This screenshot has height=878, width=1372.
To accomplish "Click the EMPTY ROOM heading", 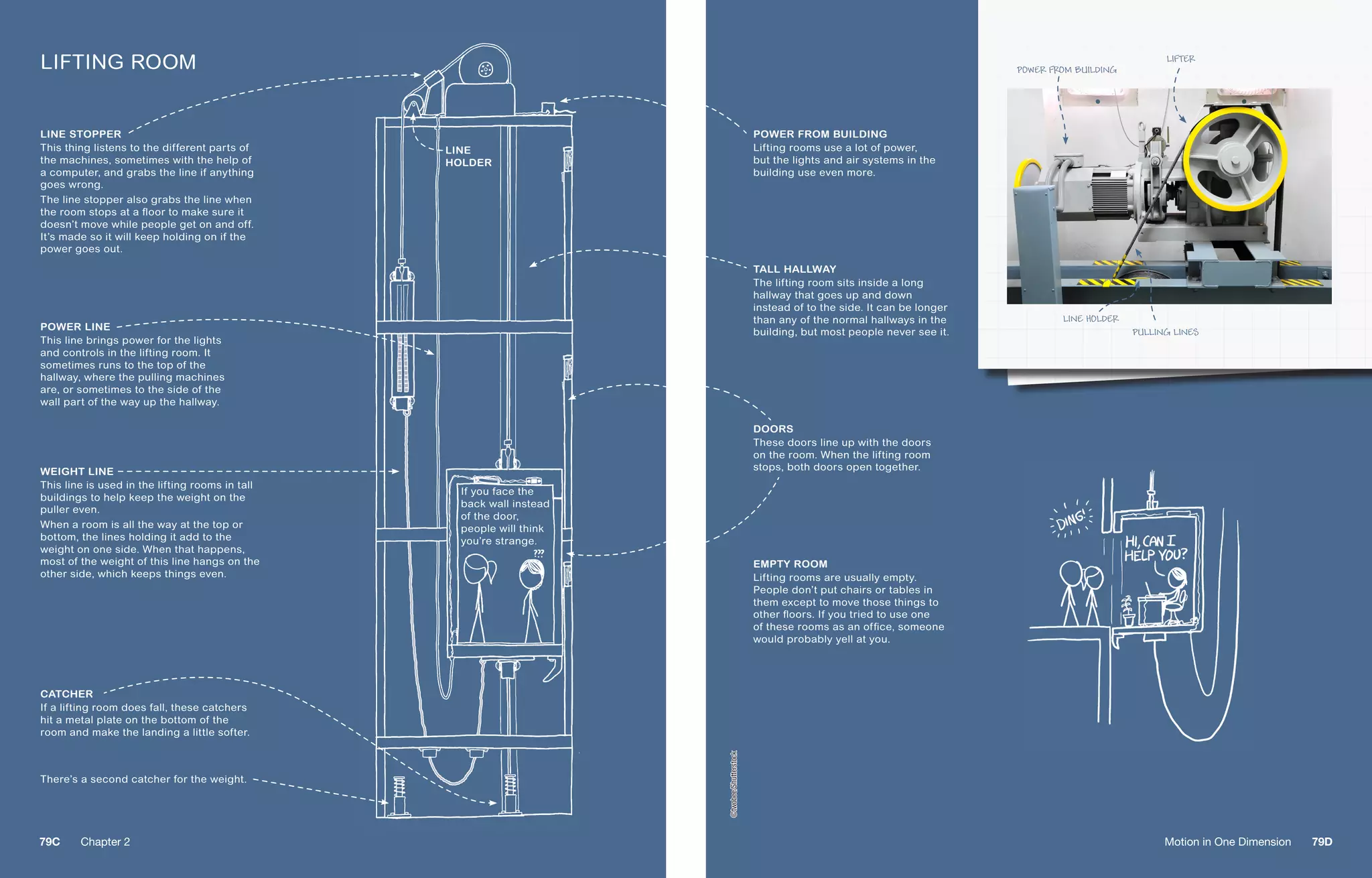I will [790, 564].
